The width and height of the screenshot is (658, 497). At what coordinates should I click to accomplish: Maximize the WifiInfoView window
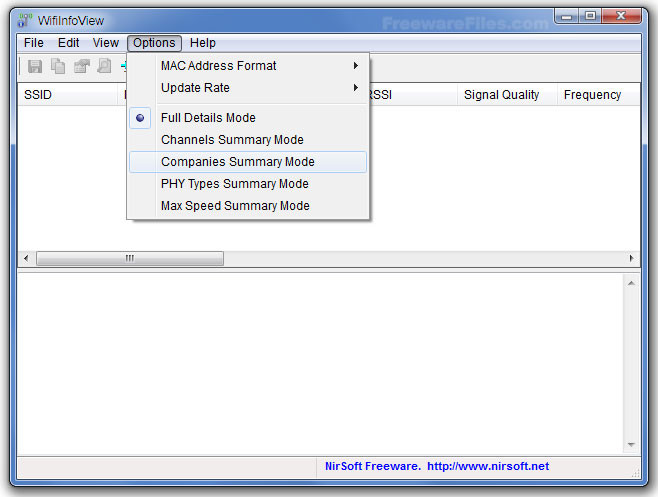click(590, 16)
